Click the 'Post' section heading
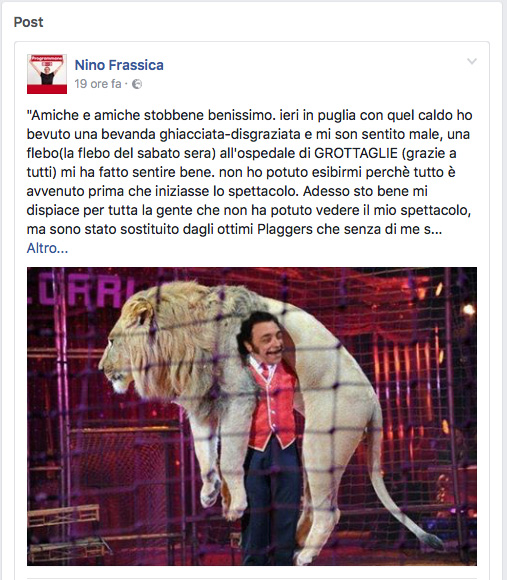This screenshot has width=507, height=580. tap(28, 22)
